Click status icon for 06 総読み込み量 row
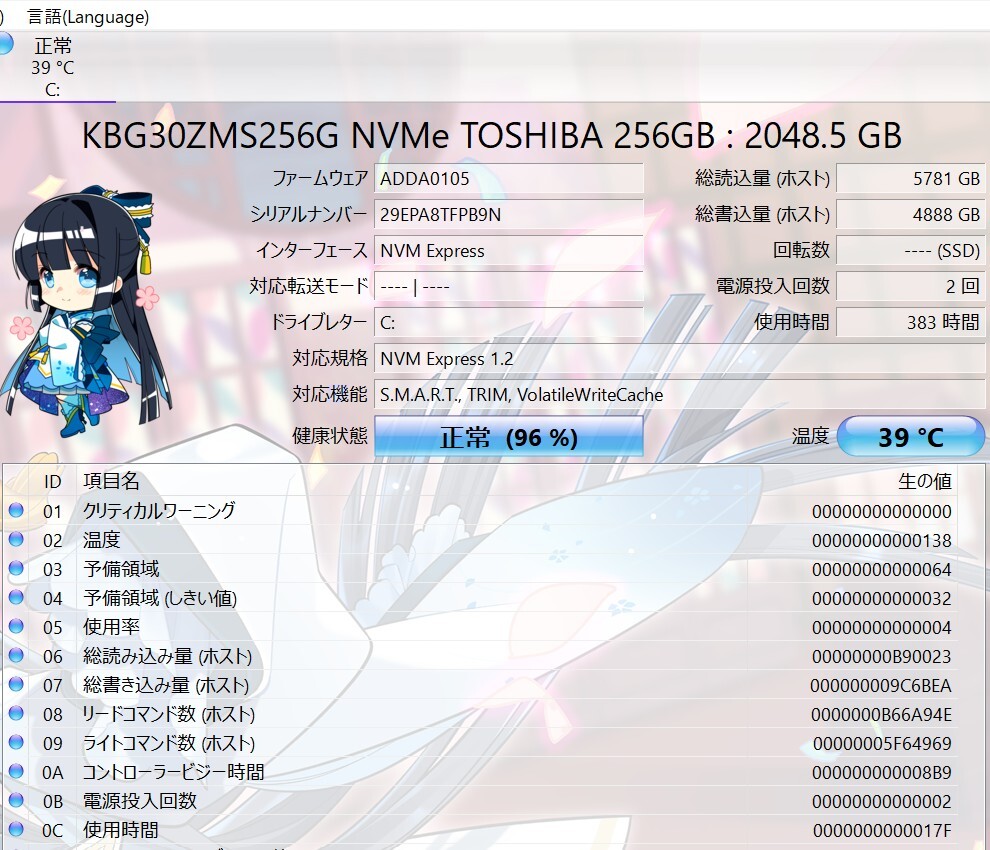The height and width of the screenshot is (850, 990). point(16,655)
